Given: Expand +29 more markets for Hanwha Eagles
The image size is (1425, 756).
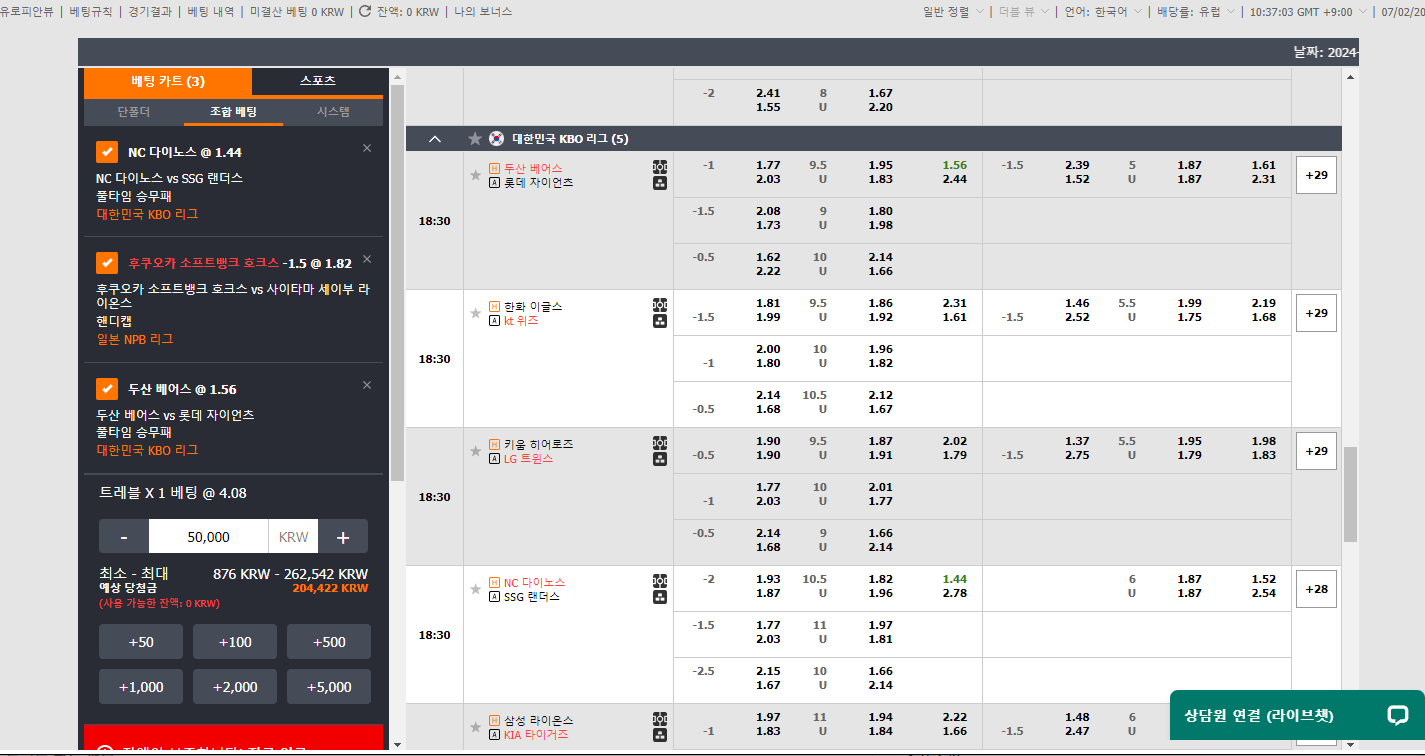Looking at the screenshot, I should [1316, 313].
